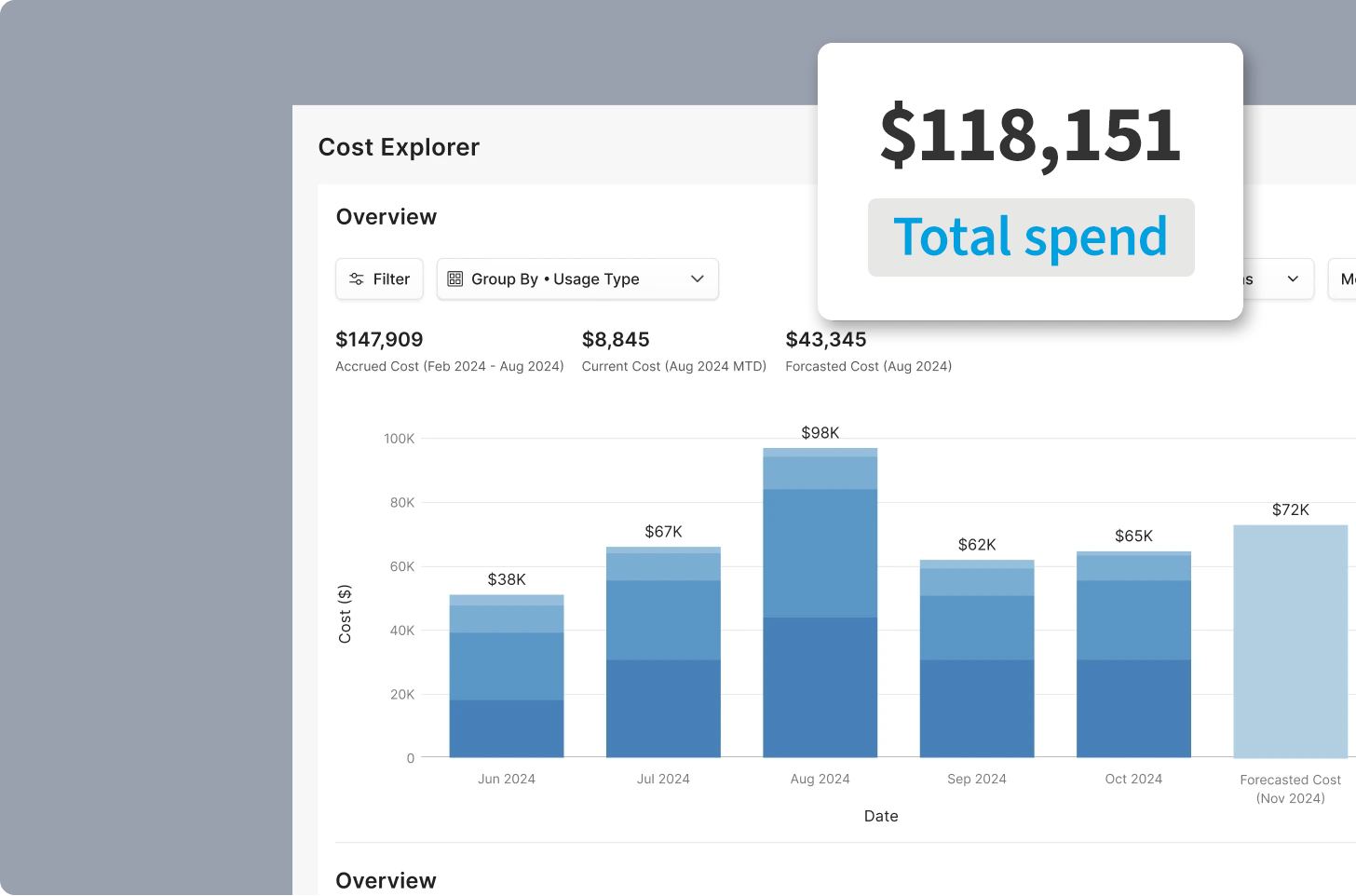Click the partially visible 'M' button at right edge

point(1347,278)
